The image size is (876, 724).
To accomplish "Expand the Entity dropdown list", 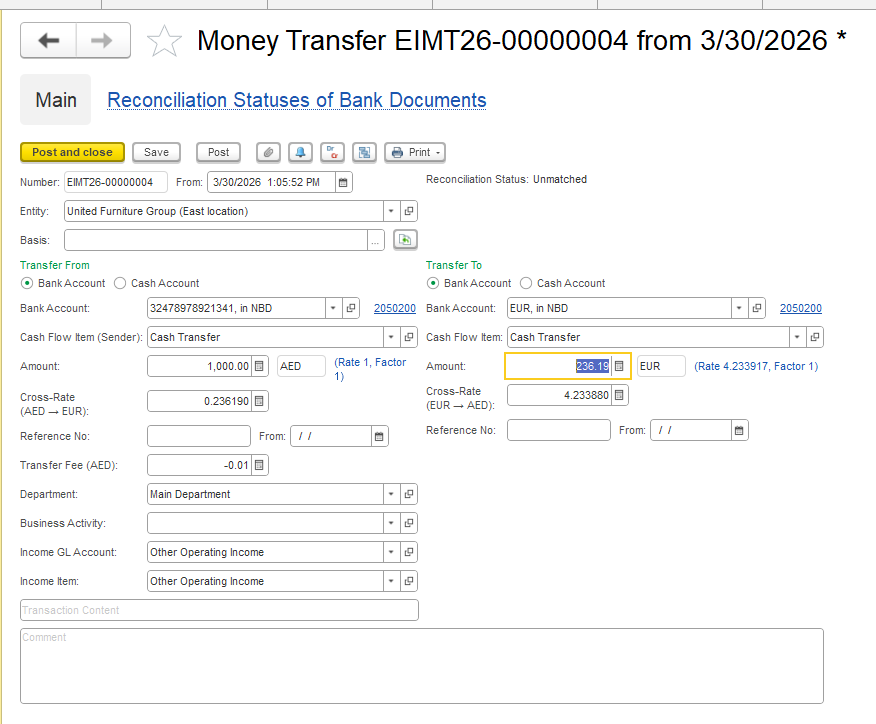I will coord(389,211).
